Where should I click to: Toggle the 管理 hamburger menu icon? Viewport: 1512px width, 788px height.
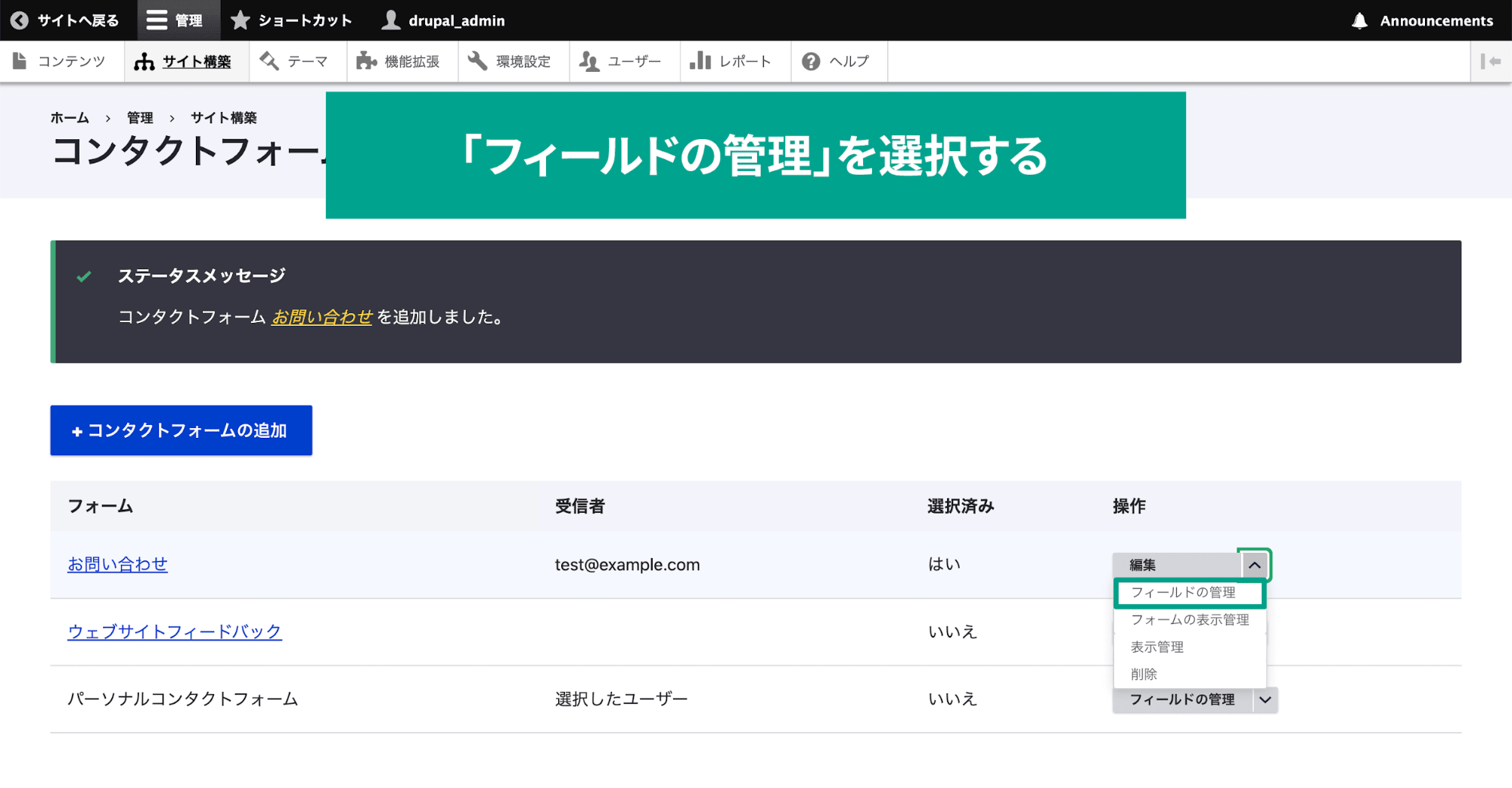157,20
